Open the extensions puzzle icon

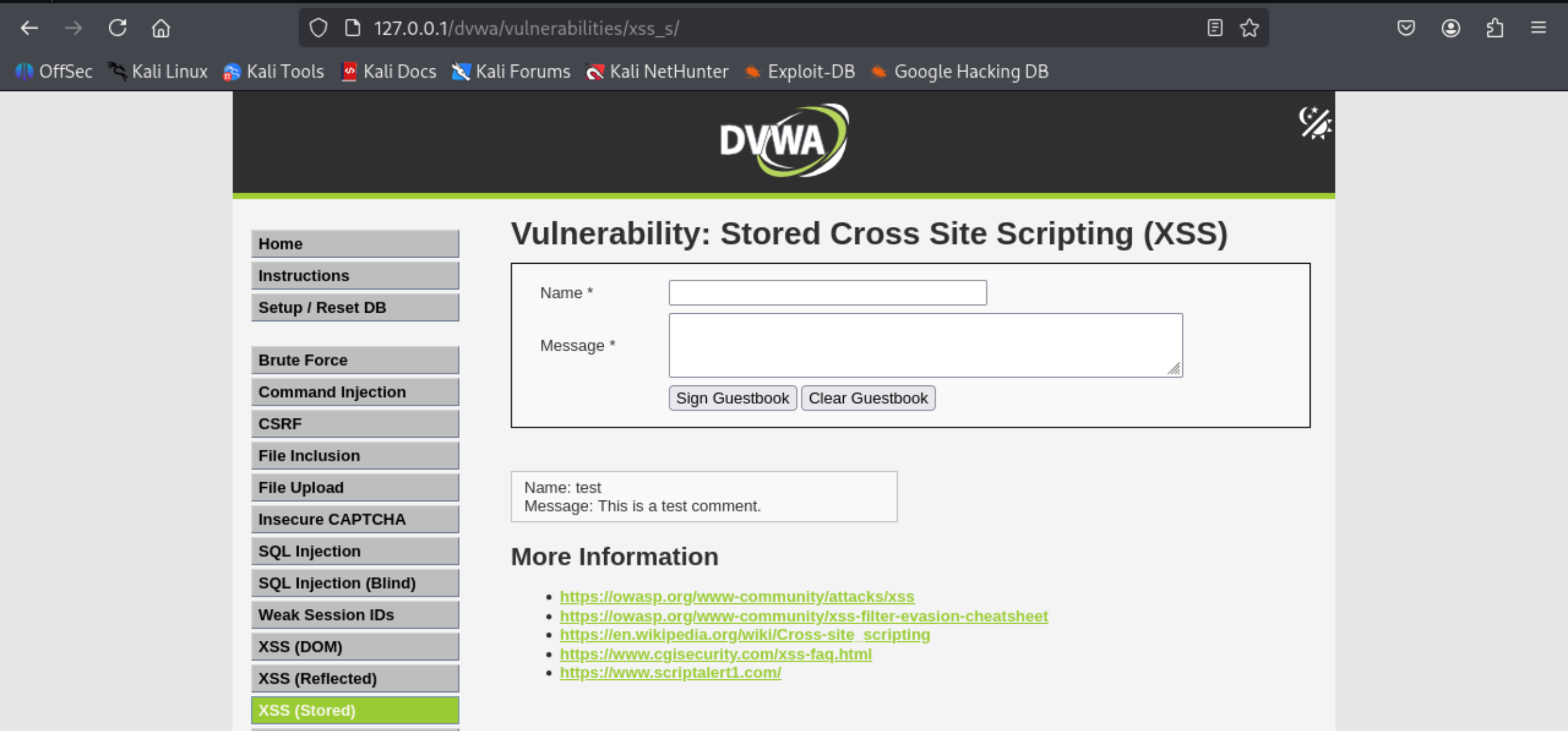click(1494, 28)
